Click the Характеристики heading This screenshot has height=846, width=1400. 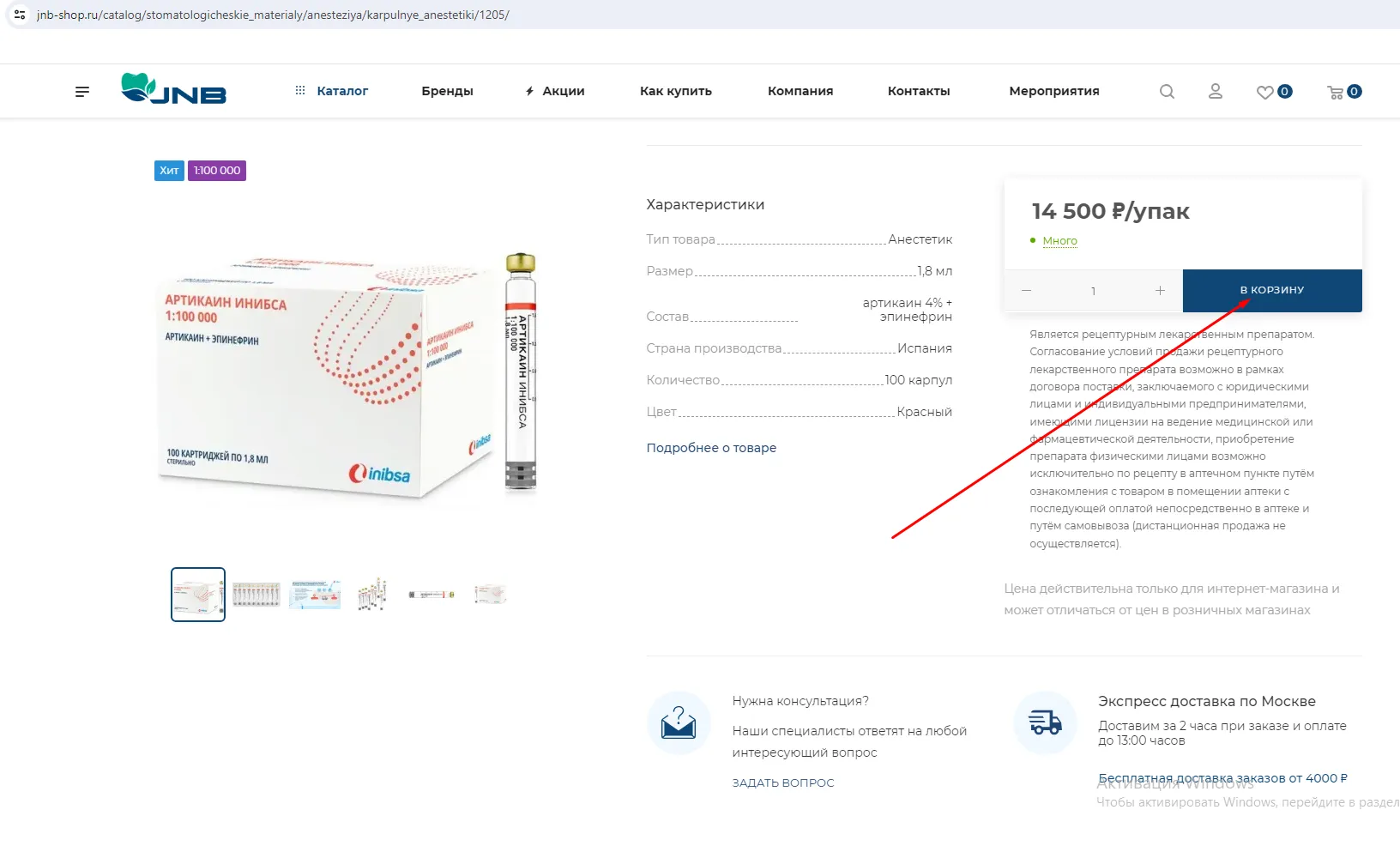[705, 204]
